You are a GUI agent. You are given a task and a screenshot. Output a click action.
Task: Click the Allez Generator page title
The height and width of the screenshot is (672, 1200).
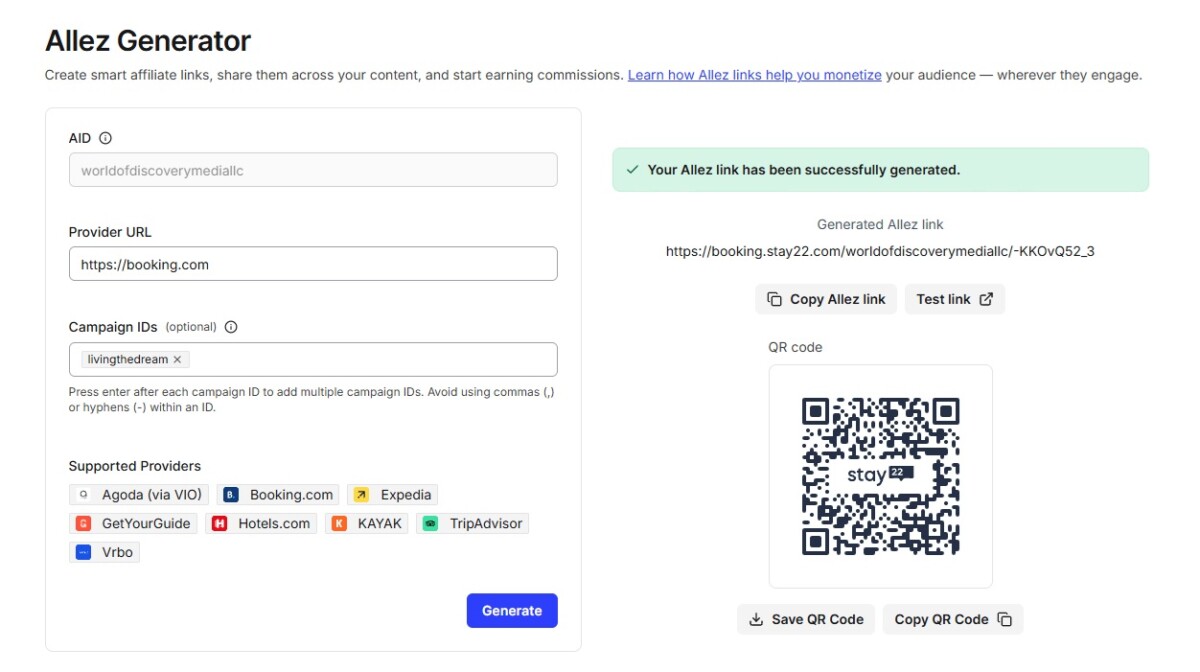point(148,41)
